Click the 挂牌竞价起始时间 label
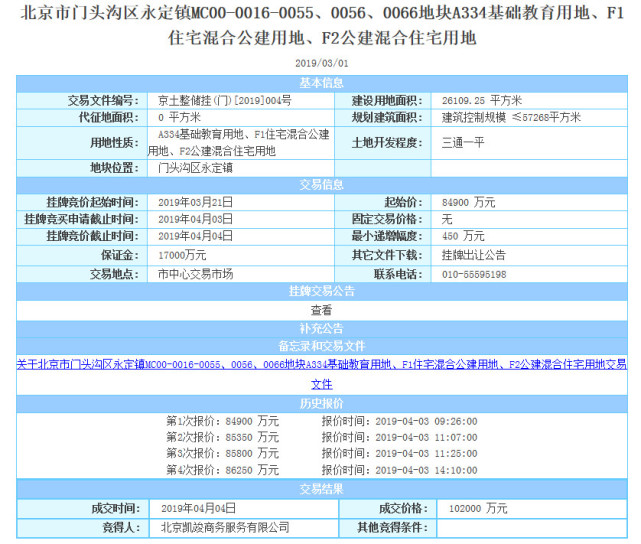641x544 pixels. 93,202
